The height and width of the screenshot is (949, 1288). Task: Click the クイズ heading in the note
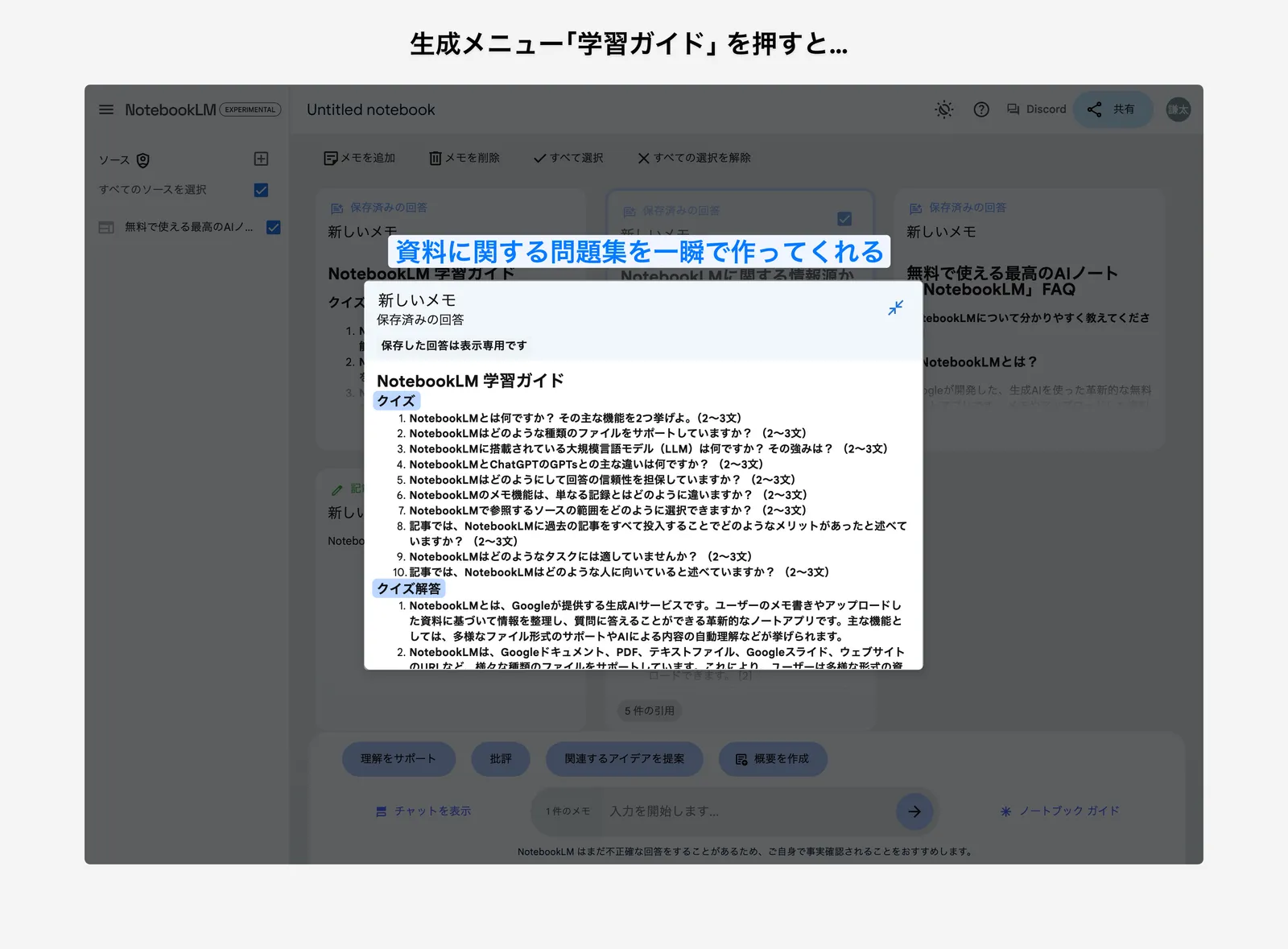(396, 401)
